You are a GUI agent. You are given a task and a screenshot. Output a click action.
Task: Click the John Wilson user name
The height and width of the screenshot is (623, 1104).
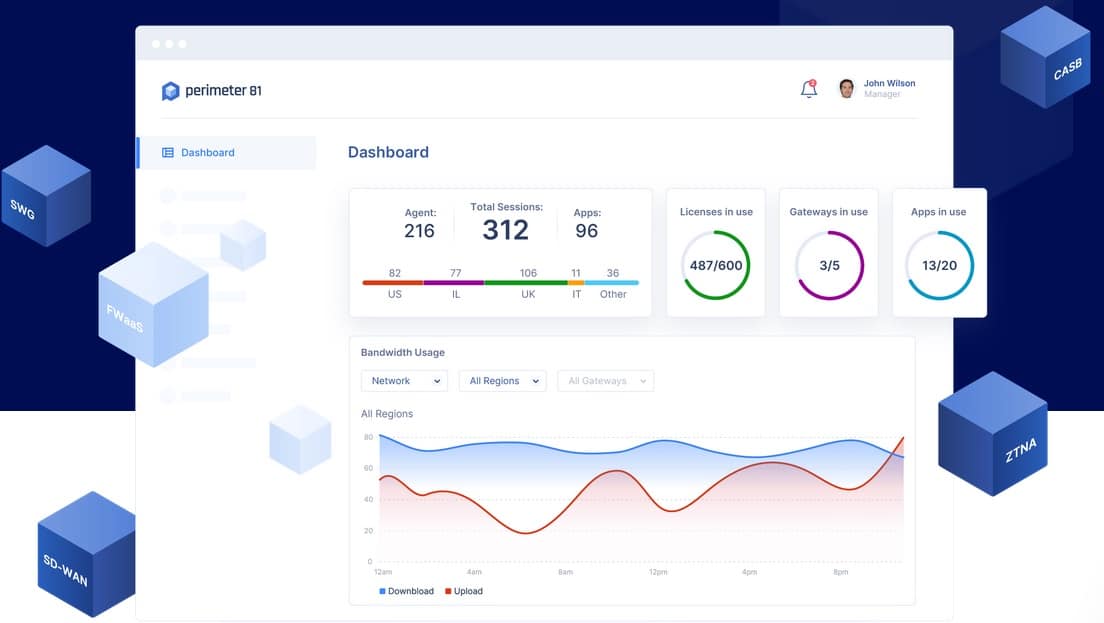click(889, 83)
